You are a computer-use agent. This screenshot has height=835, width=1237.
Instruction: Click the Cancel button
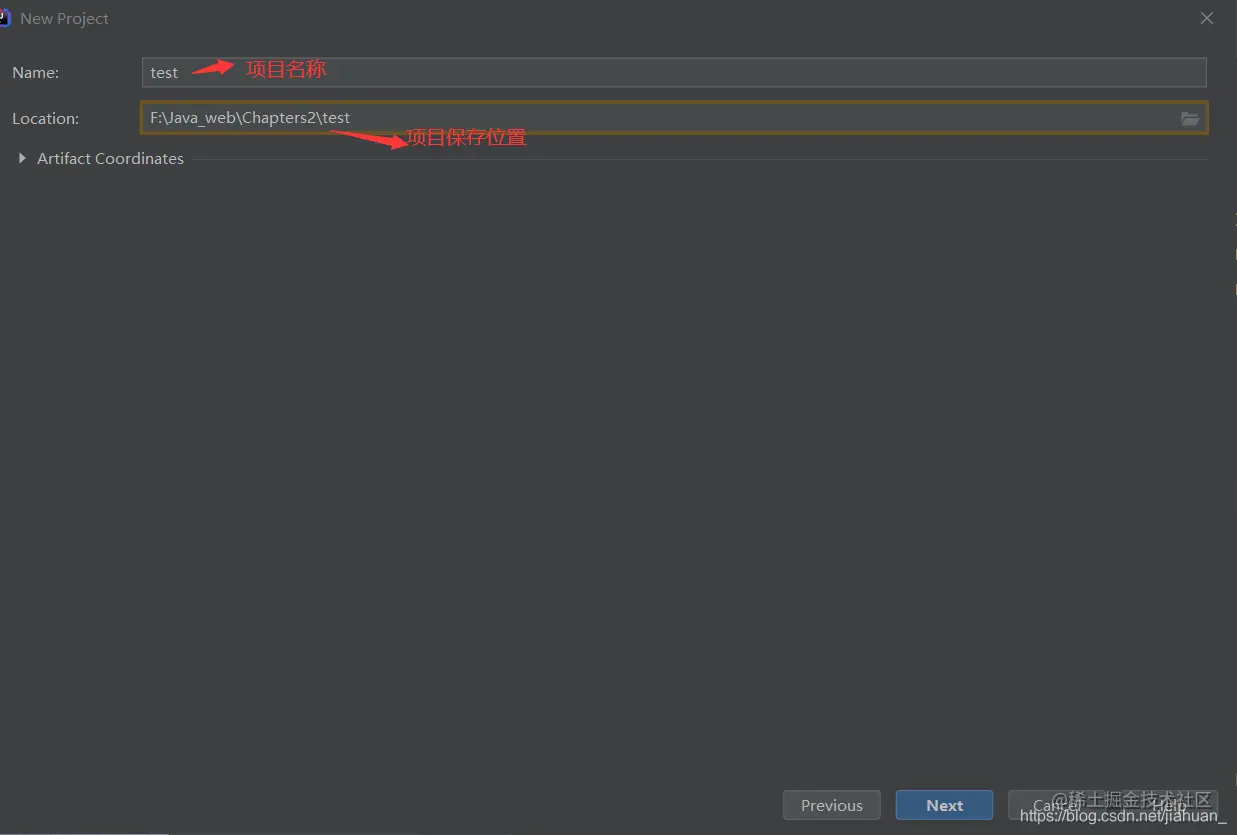click(1056, 805)
